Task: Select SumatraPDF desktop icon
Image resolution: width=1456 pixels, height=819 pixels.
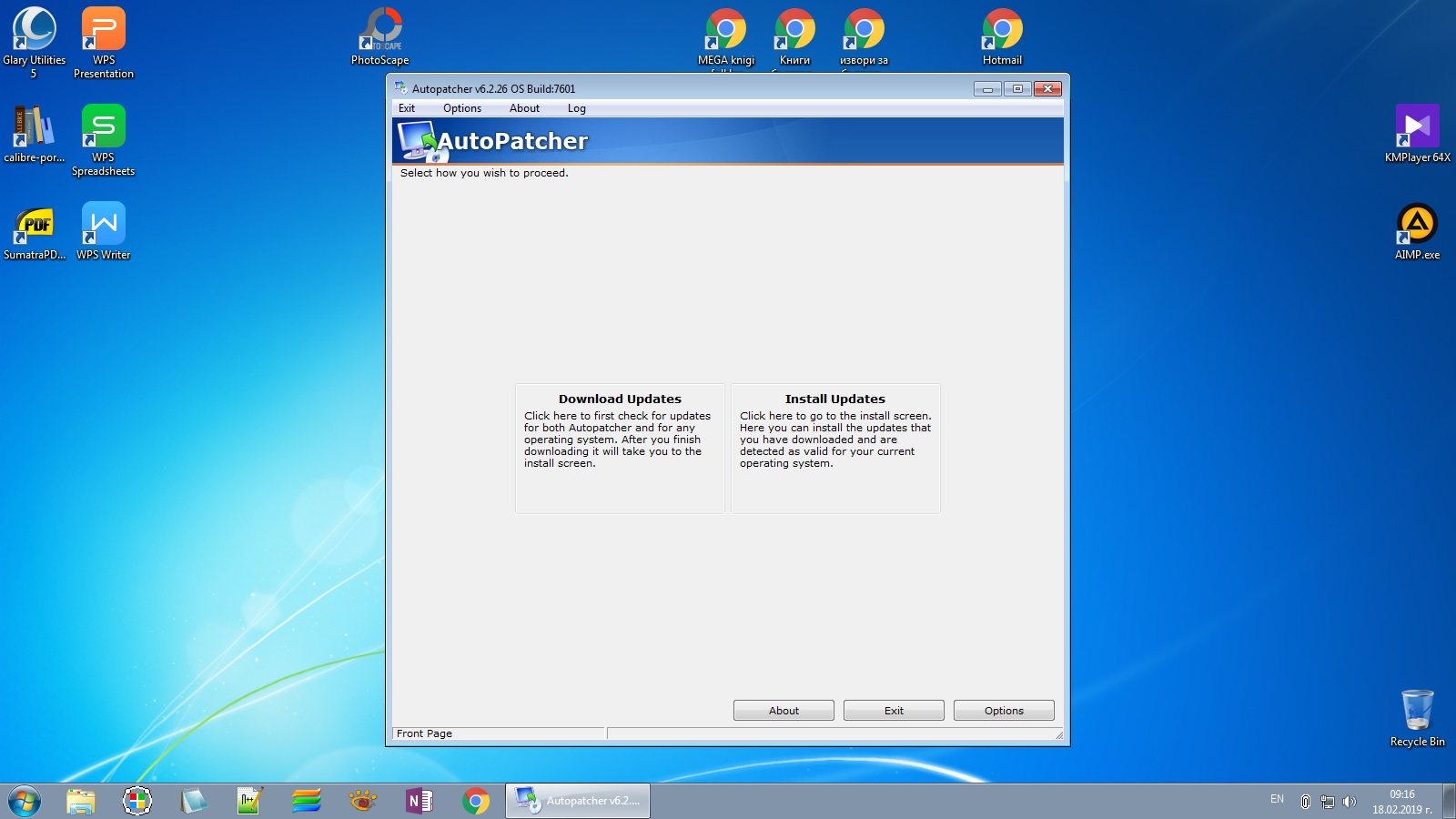Action: 35,232
